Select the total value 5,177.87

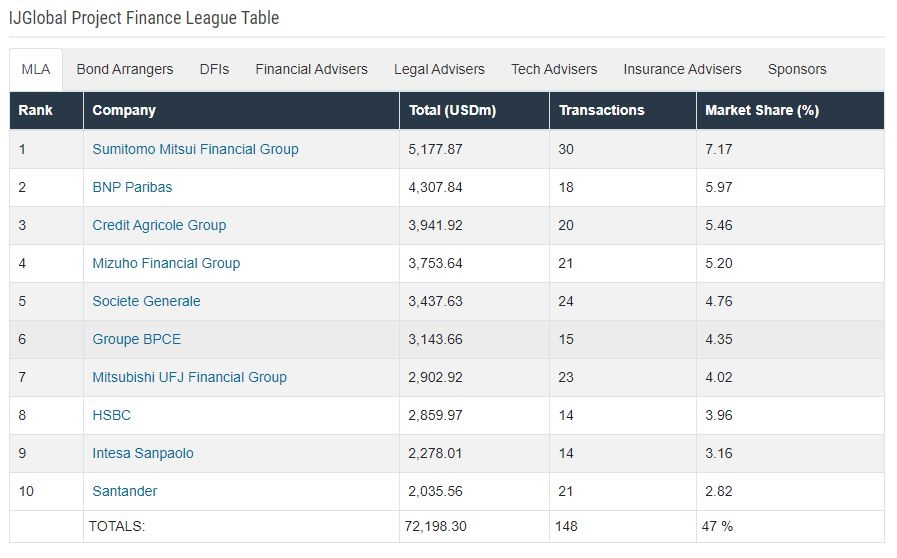(435, 149)
